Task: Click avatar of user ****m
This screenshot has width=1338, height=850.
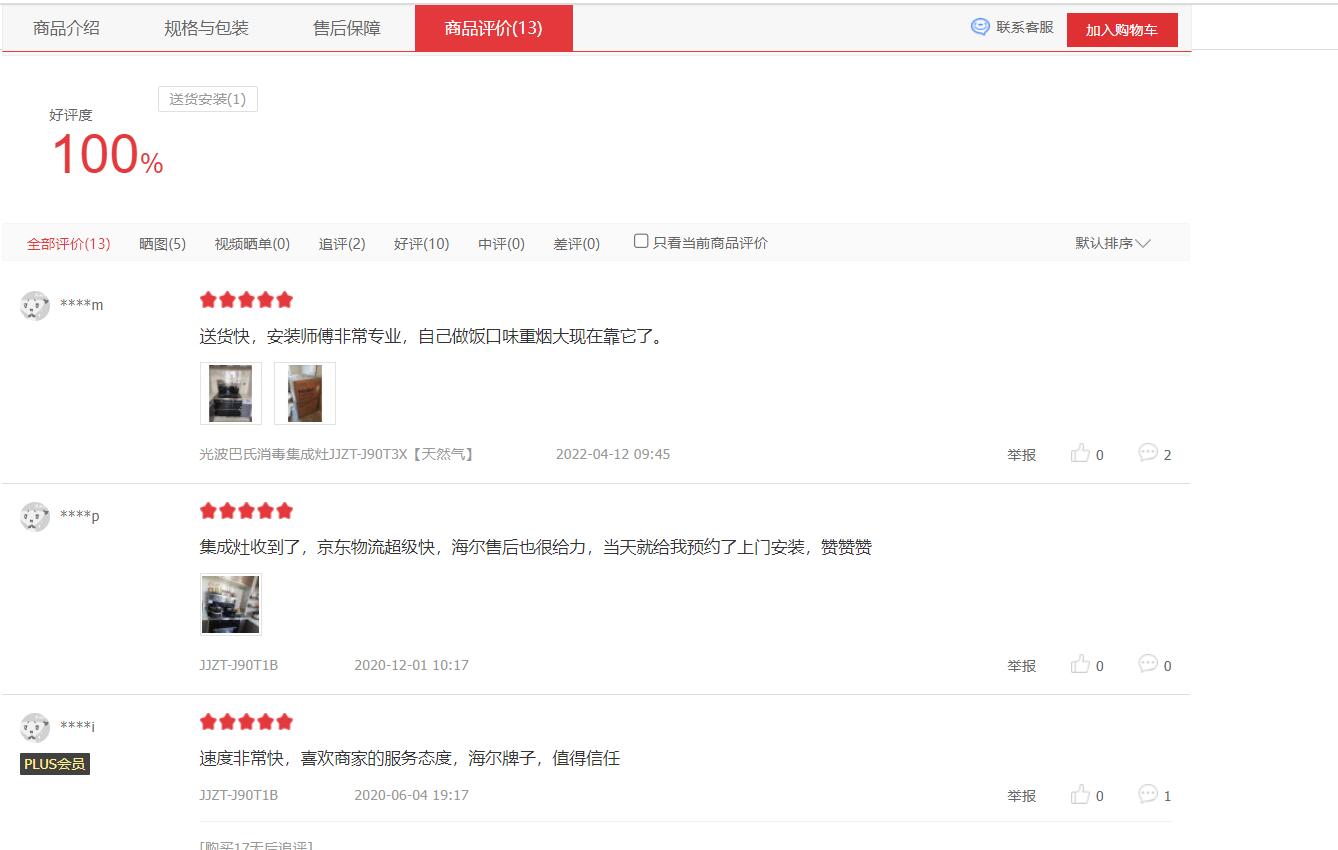Action: pos(35,305)
